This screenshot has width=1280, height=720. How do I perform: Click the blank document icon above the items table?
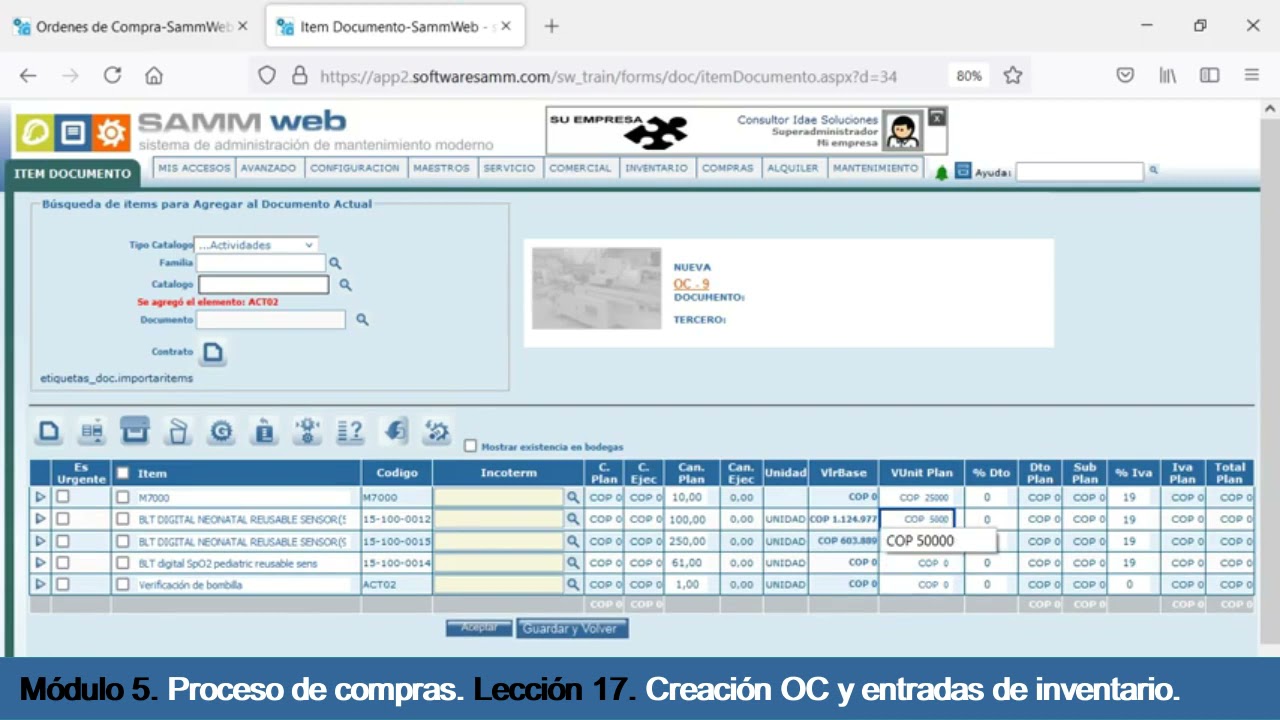click(48, 431)
